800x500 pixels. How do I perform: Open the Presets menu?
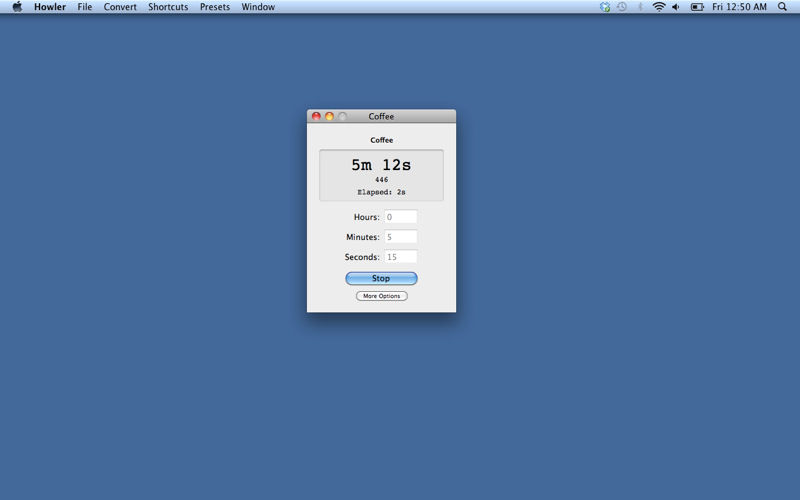(x=215, y=7)
